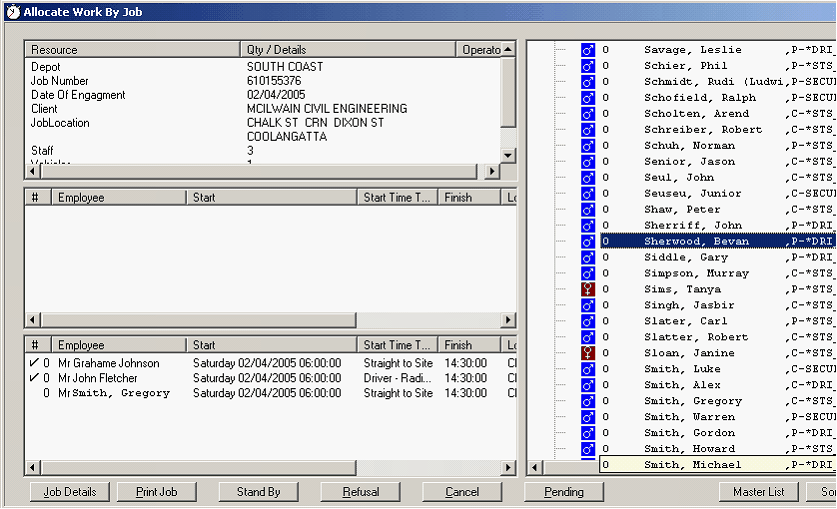The image size is (837, 509).
Task: Click the down arrow of job details scrollbar
Action: 508,156
